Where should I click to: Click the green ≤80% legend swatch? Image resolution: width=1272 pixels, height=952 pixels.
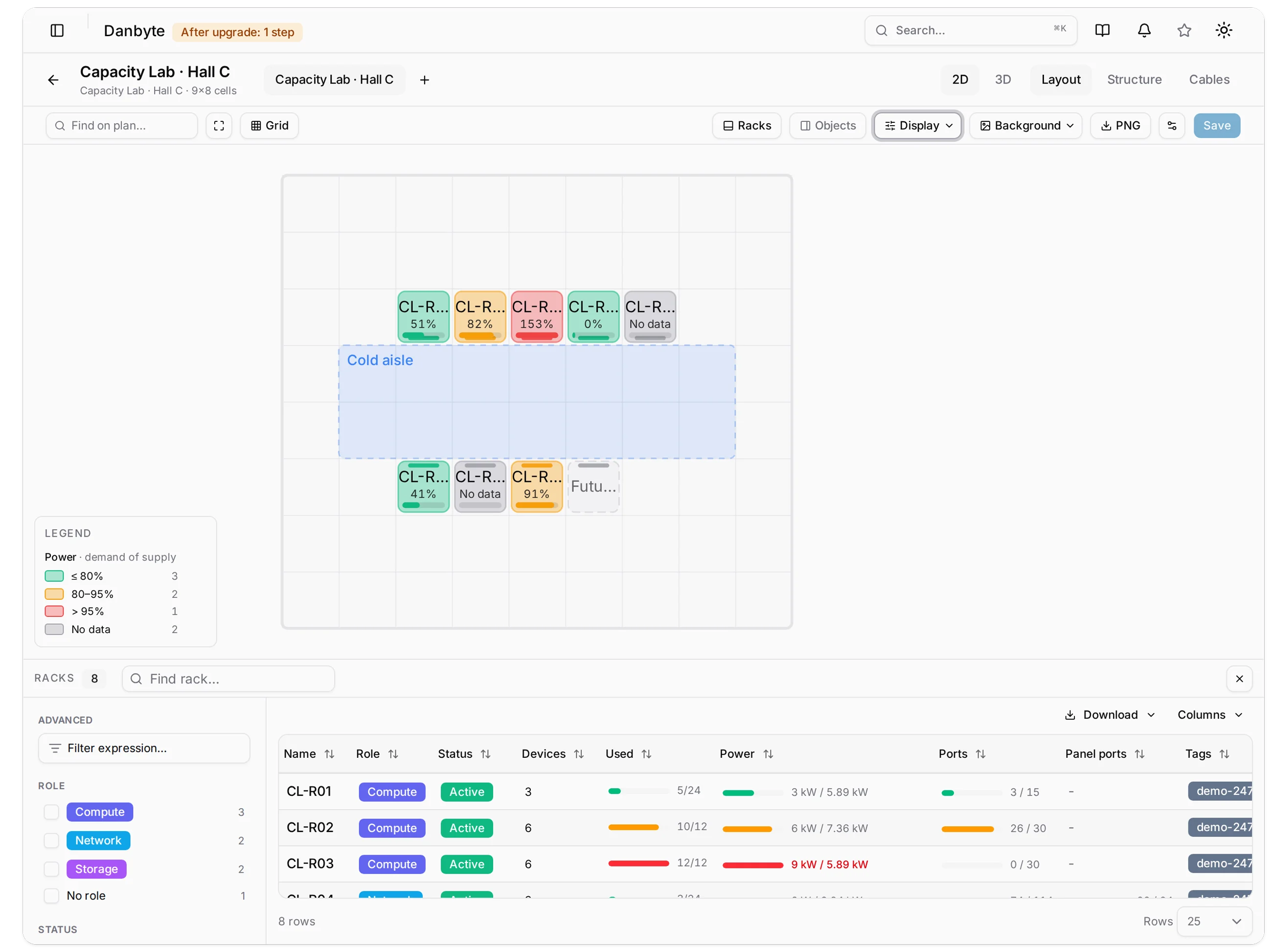pyautogui.click(x=54, y=575)
